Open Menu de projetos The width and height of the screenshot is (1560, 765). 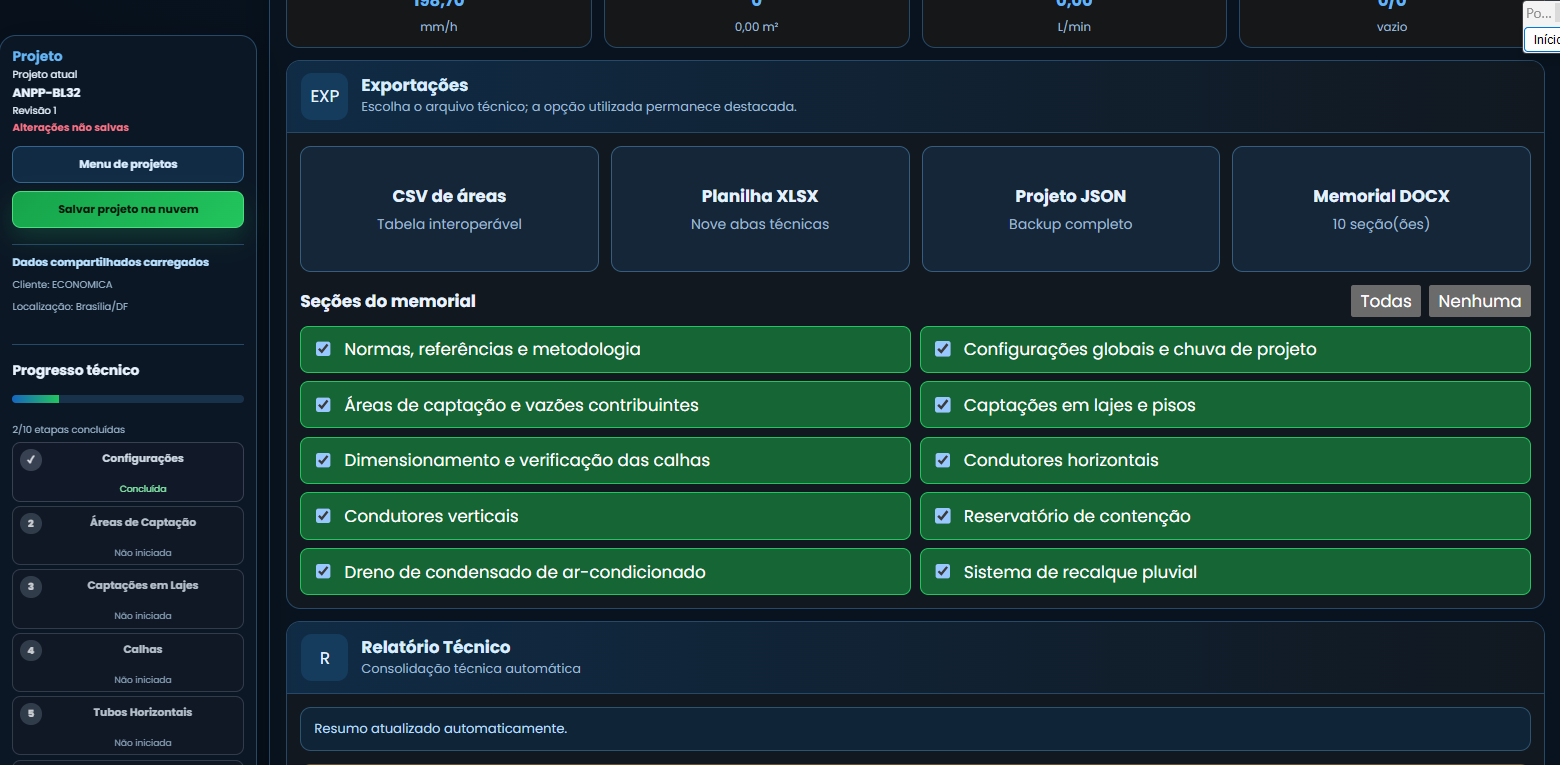[128, 164]
